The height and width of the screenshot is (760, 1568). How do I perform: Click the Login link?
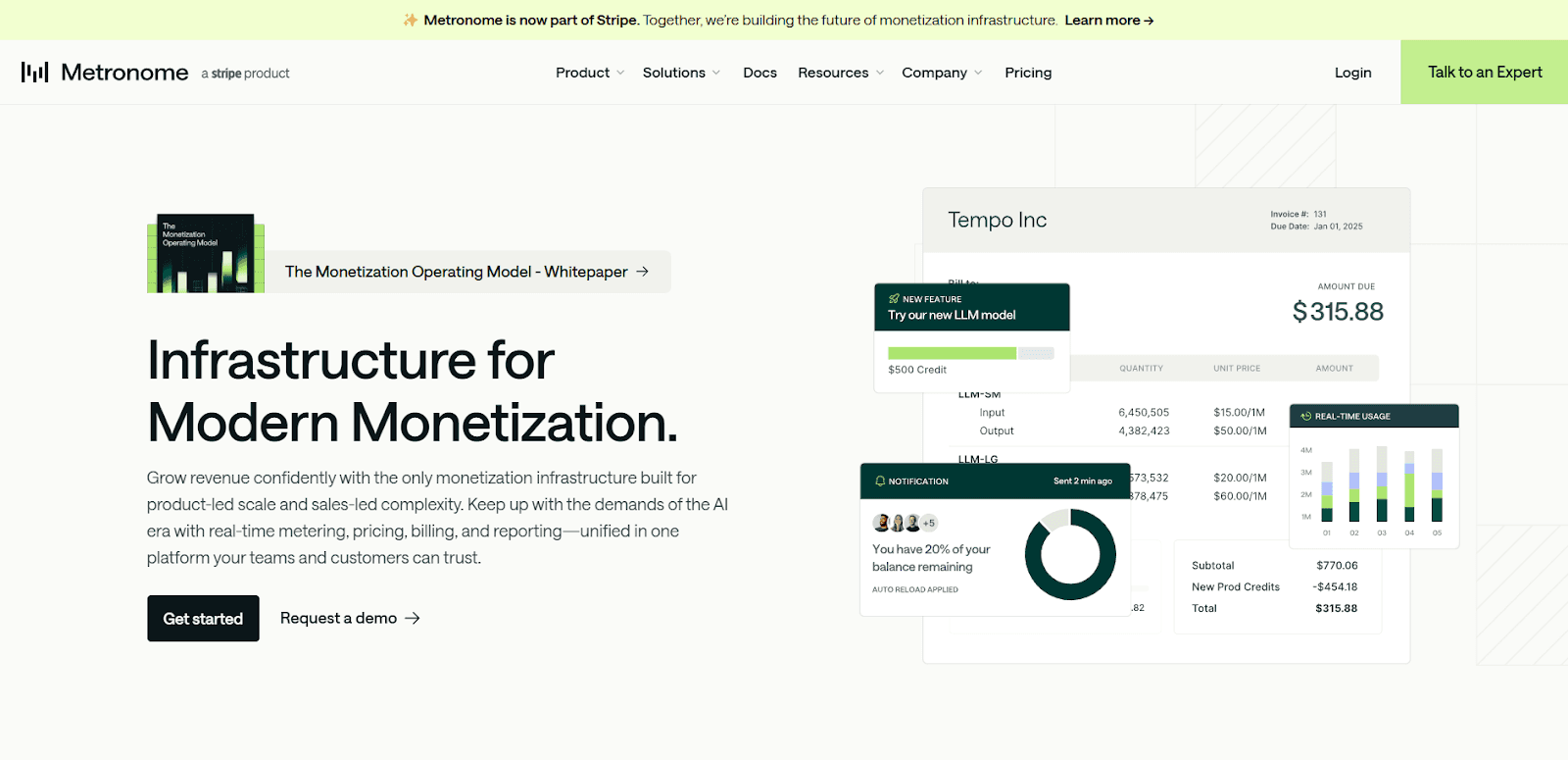(1352, 73)
